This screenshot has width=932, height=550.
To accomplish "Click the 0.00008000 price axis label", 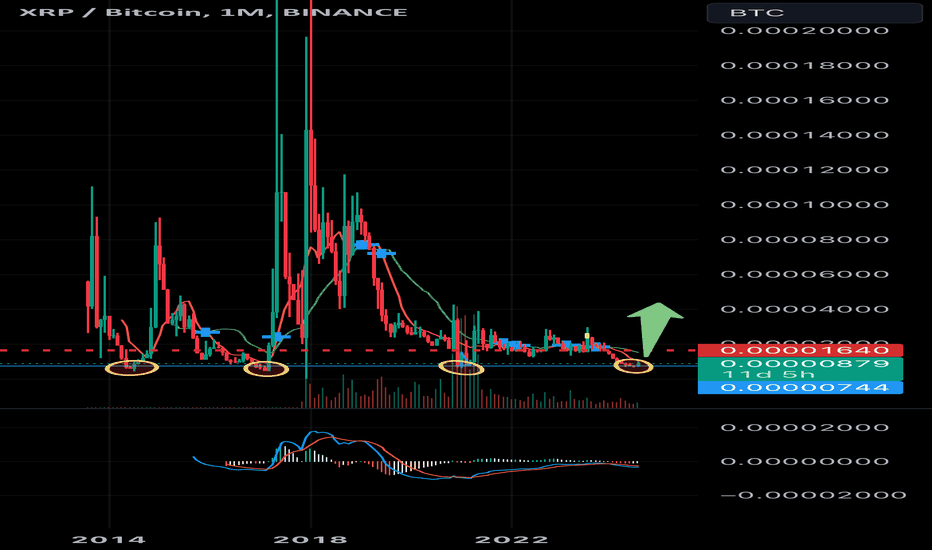I will (x=805, y=240).
